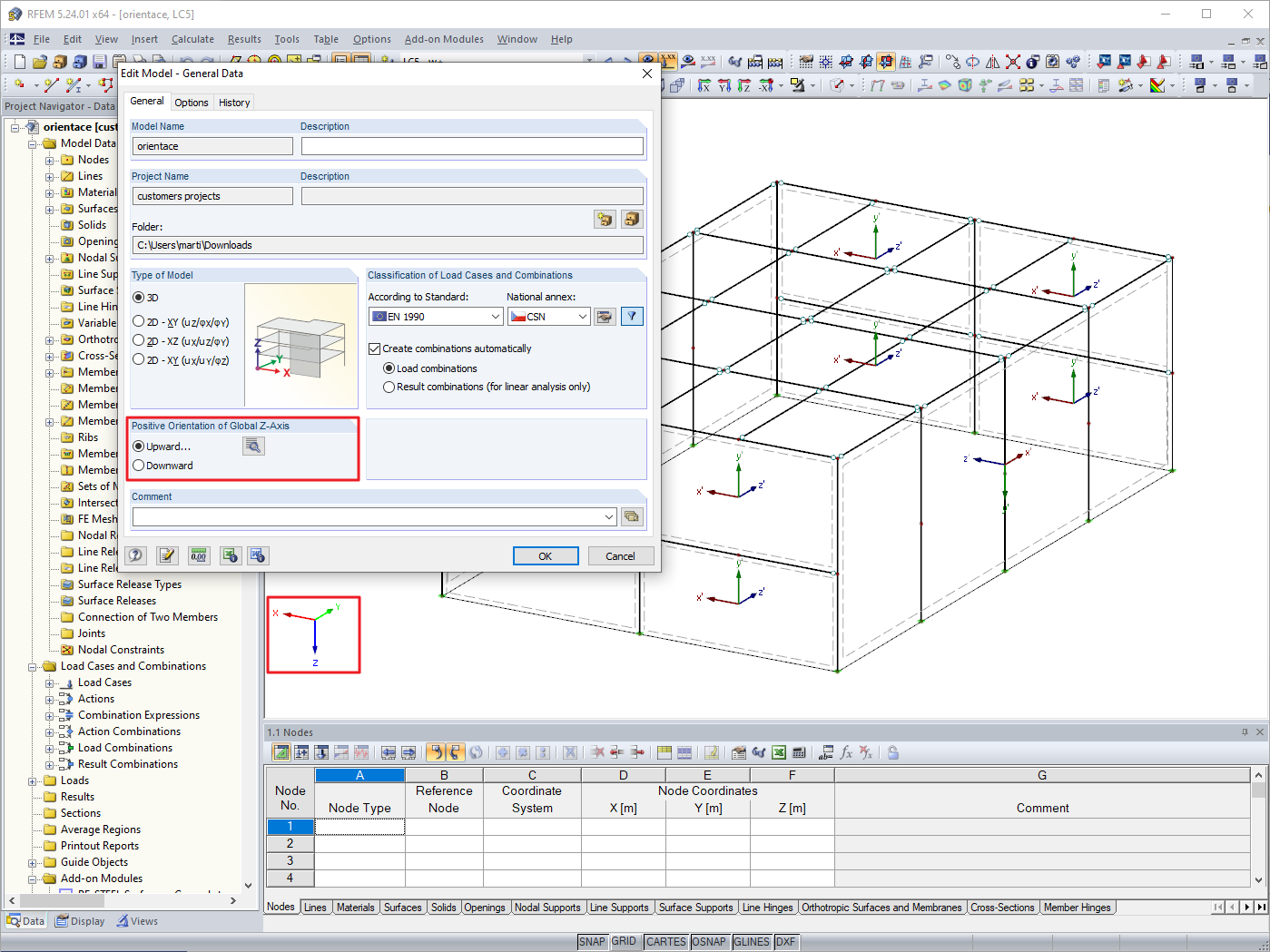Open the units and decimal places icon
Screen dimensions: 1270x952
[199, 555]
